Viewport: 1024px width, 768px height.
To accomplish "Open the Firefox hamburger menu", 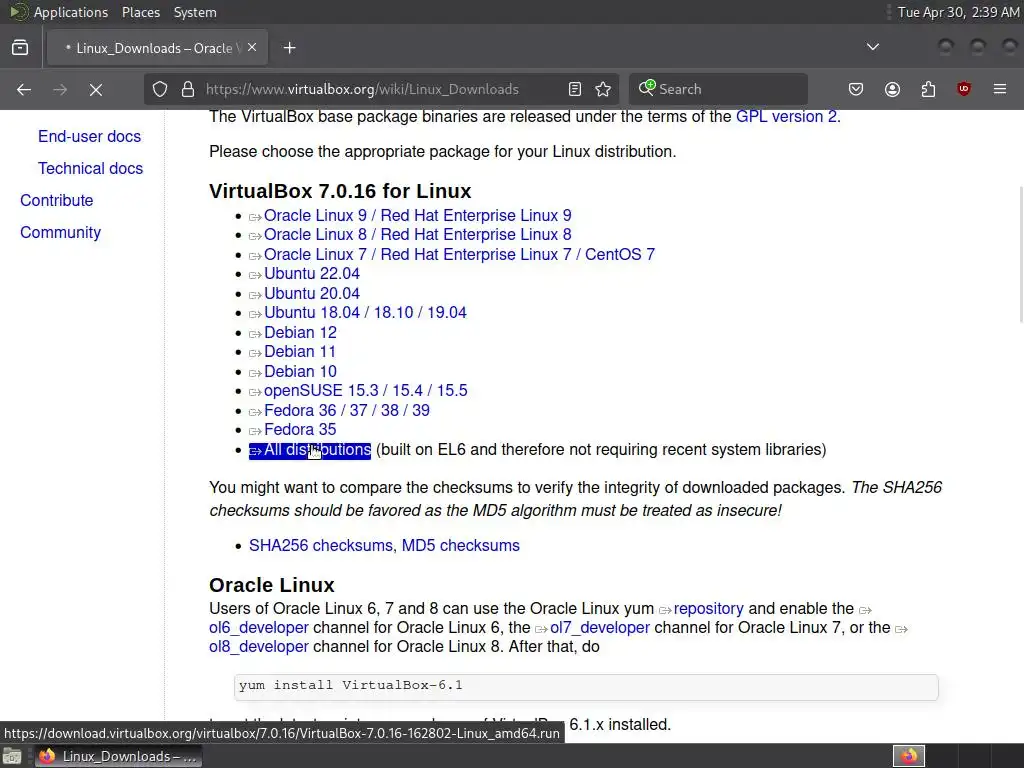I will tap(1000, 89).
